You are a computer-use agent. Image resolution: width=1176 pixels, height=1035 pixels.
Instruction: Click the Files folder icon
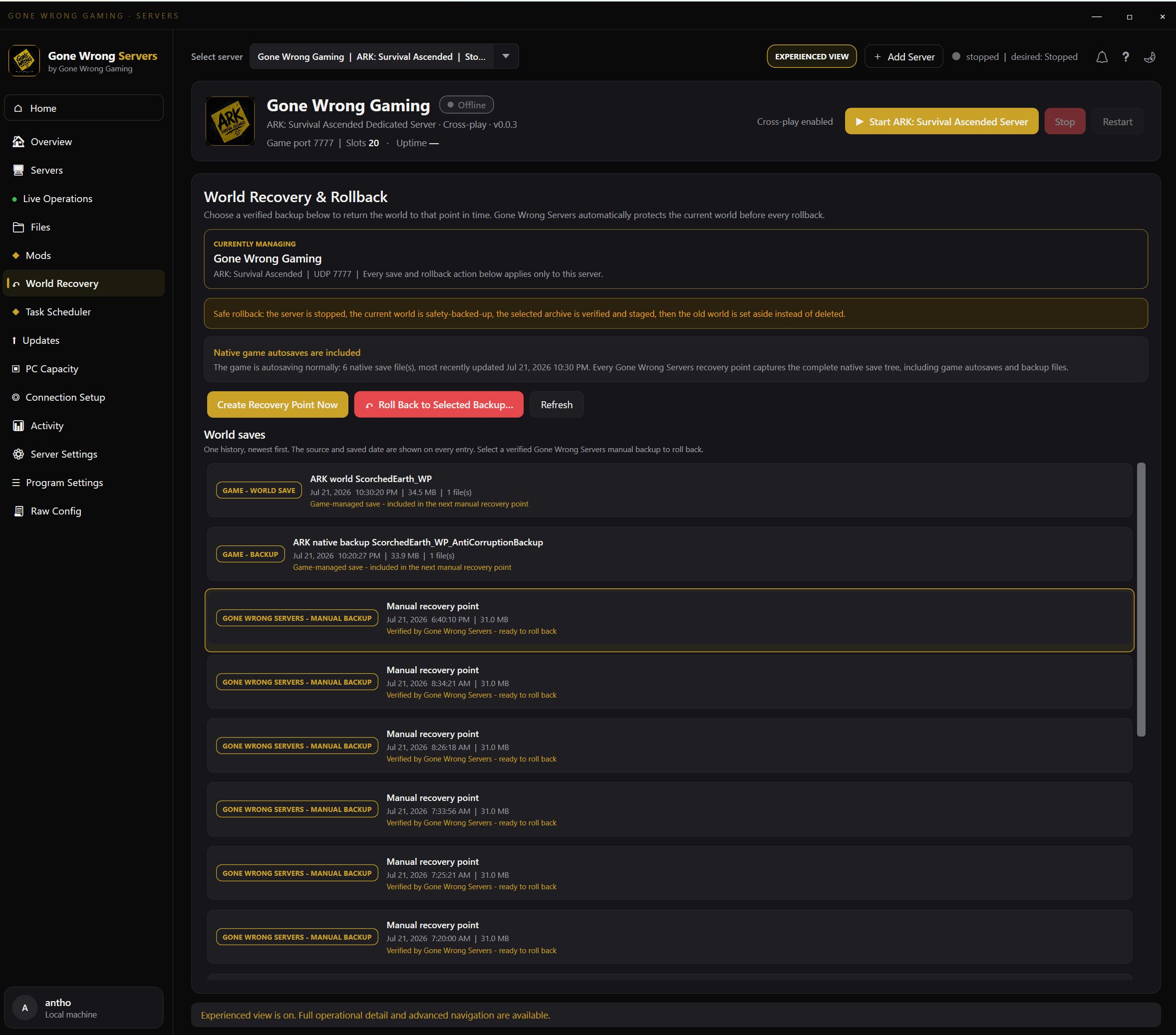18,227
